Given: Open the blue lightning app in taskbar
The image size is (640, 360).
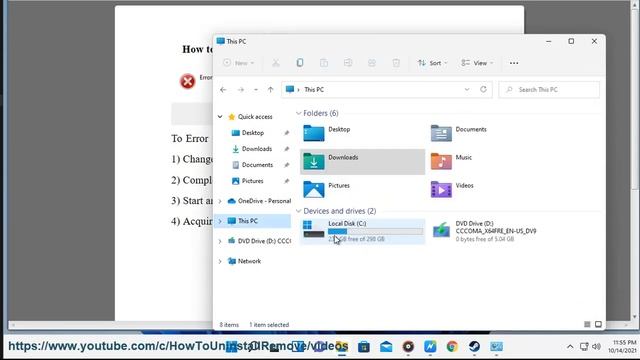Looking at the screenshot, I should pyautogui.click(x=430, y=347).
